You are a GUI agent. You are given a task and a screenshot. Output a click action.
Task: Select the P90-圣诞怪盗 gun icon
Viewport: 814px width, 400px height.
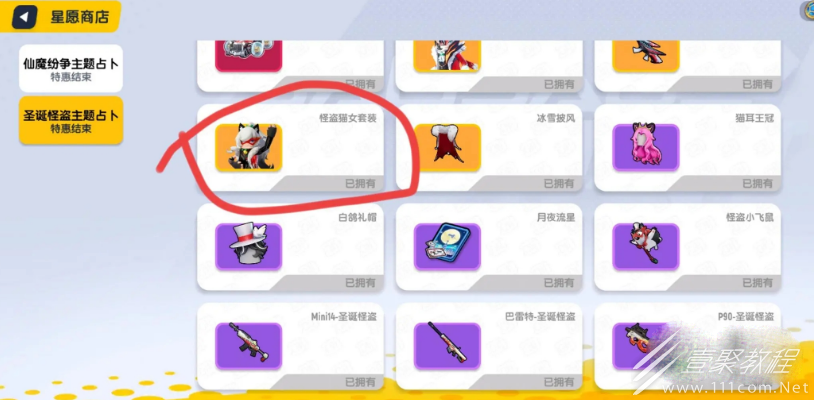coord(646,346)
